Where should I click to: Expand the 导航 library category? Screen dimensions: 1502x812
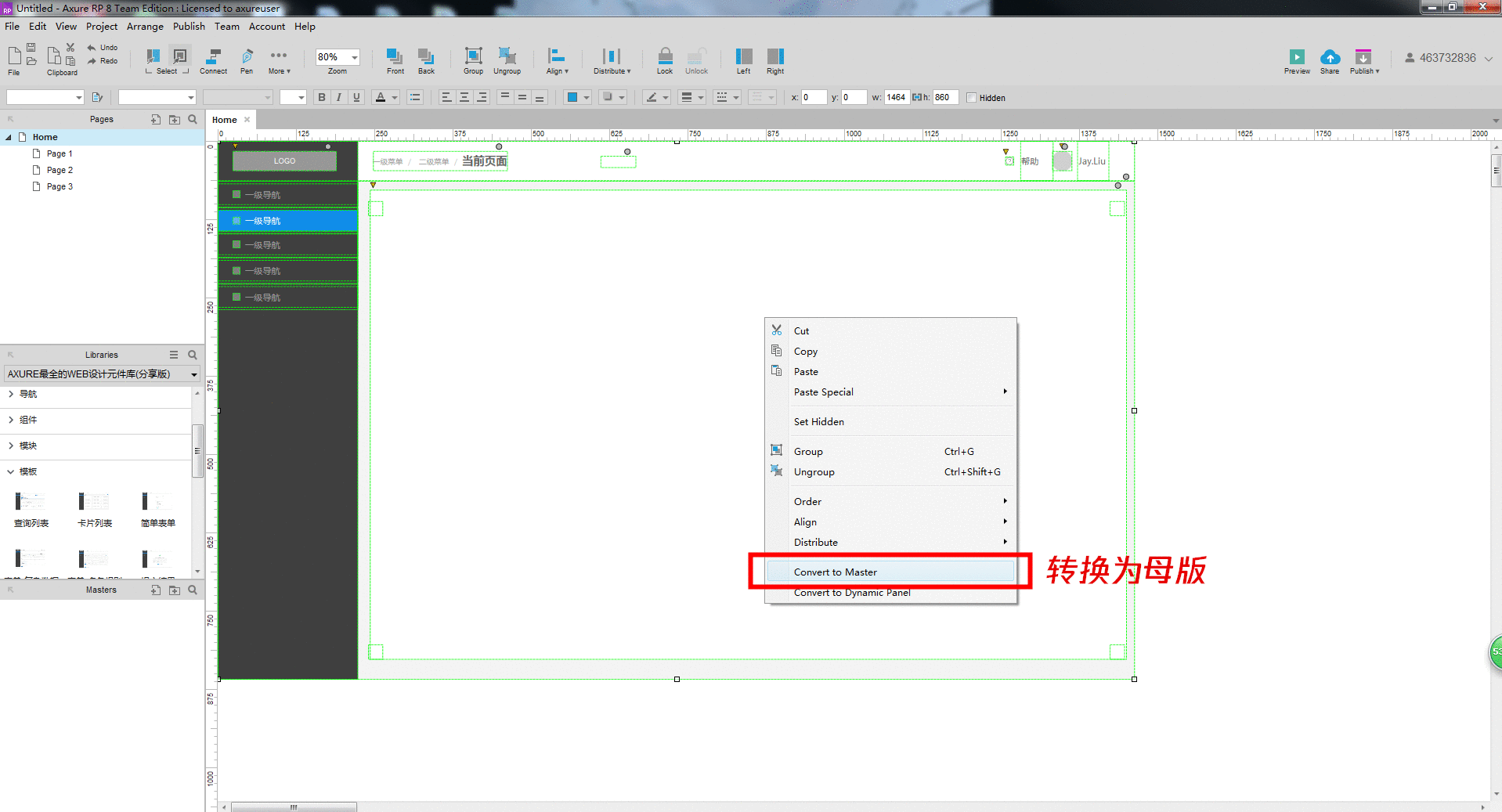(11, 394)
